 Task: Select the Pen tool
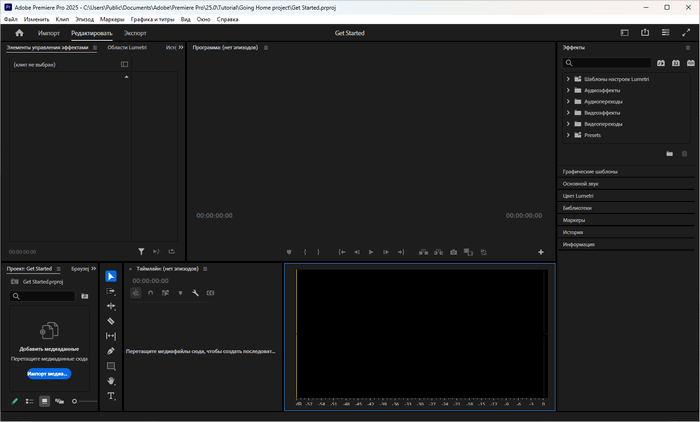tap(111, 351)
